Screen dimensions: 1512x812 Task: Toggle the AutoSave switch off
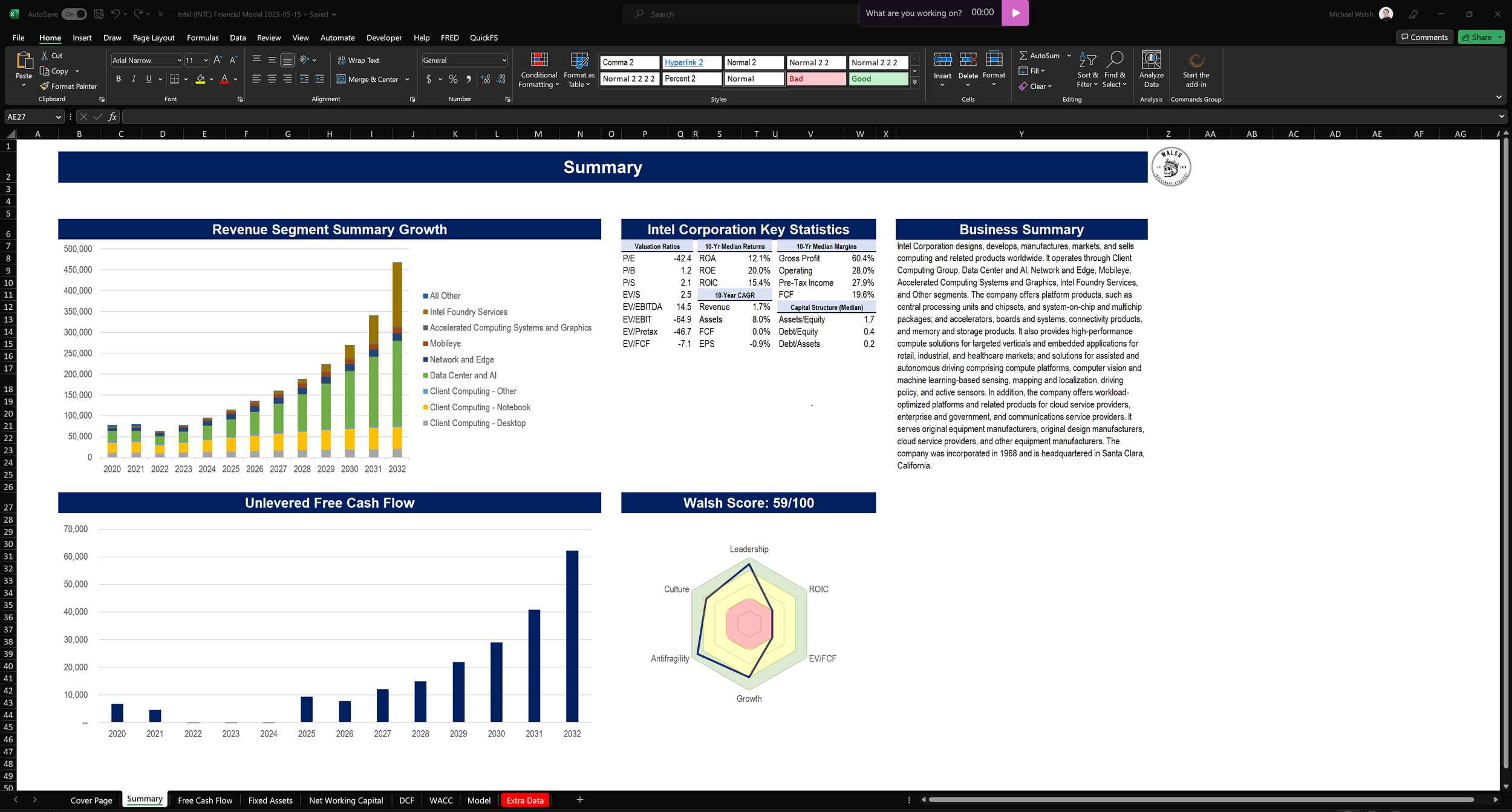75,14
